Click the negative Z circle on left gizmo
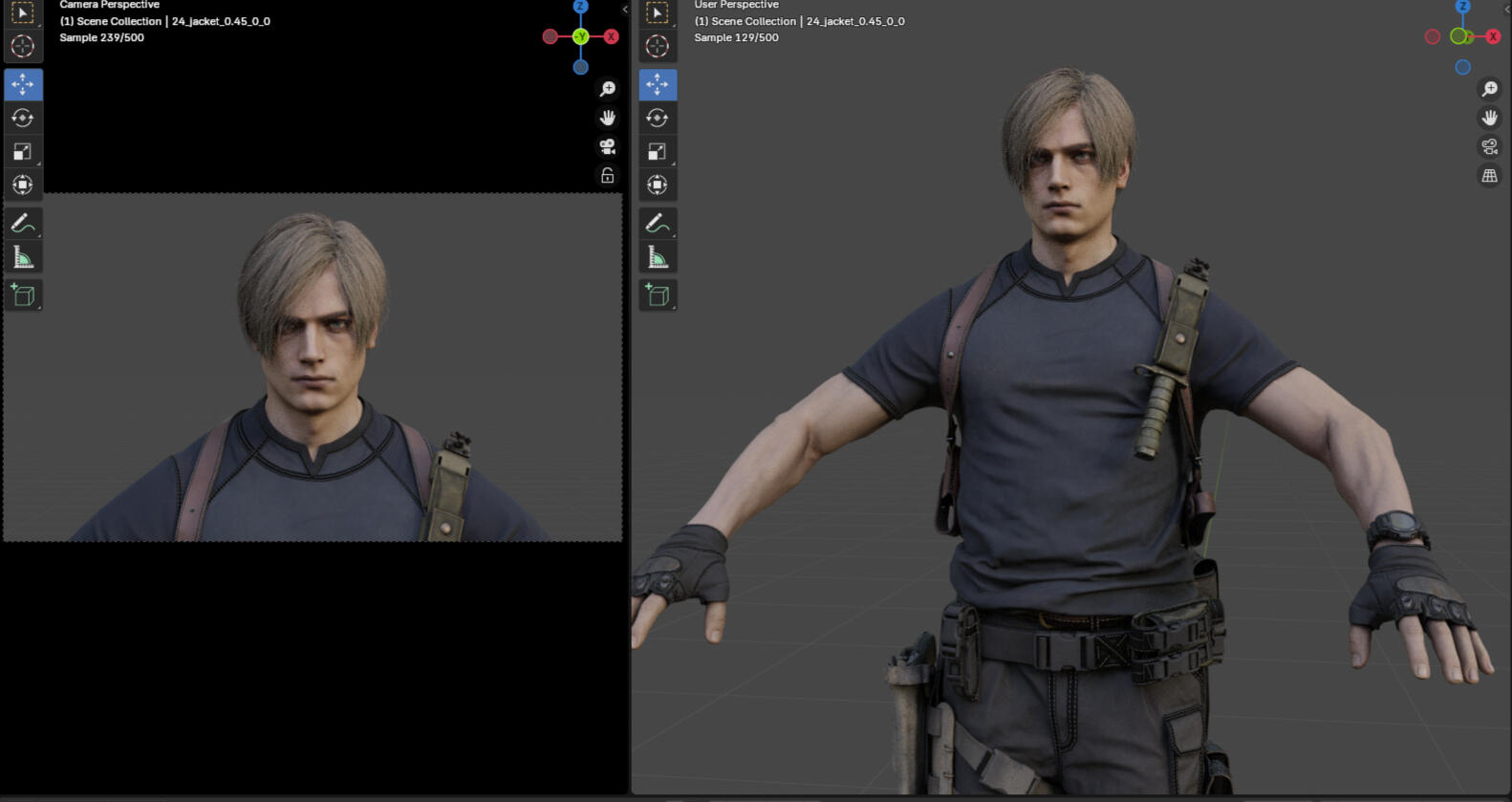1512x802 pixels. (580, 67)
